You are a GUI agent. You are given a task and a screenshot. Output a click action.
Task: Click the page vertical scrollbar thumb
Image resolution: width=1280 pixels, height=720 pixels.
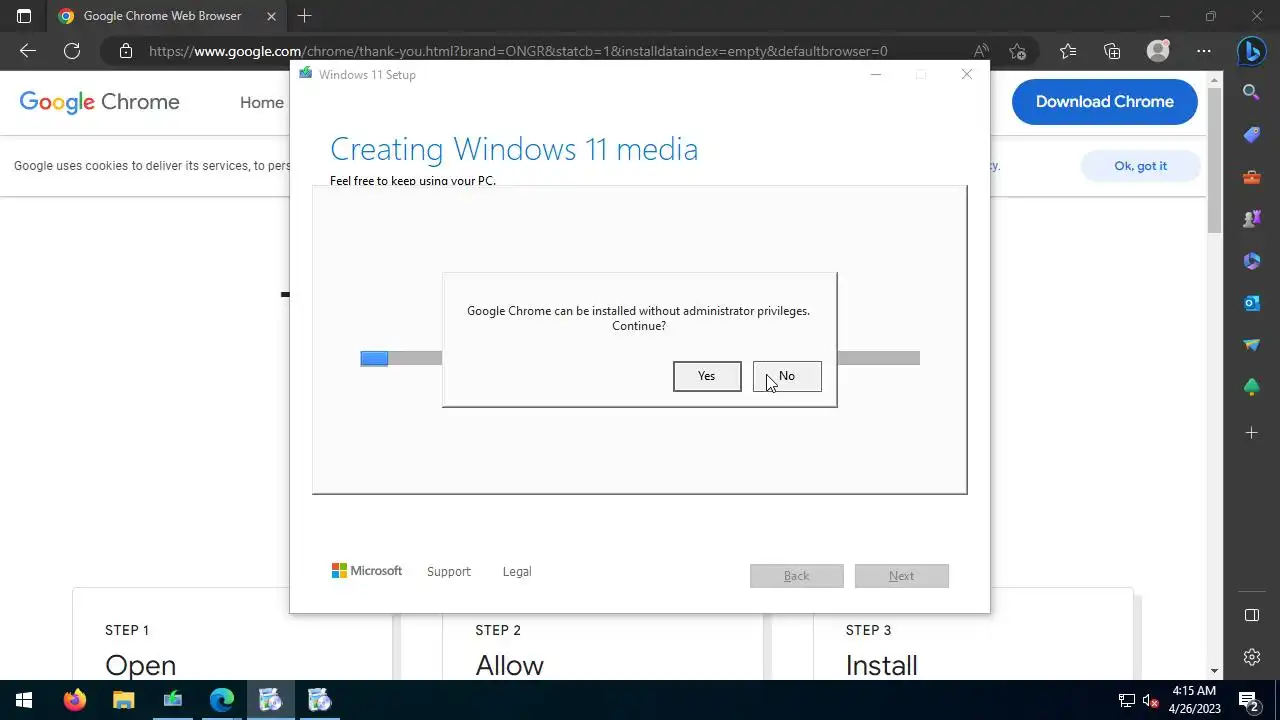click(1215, 160)
